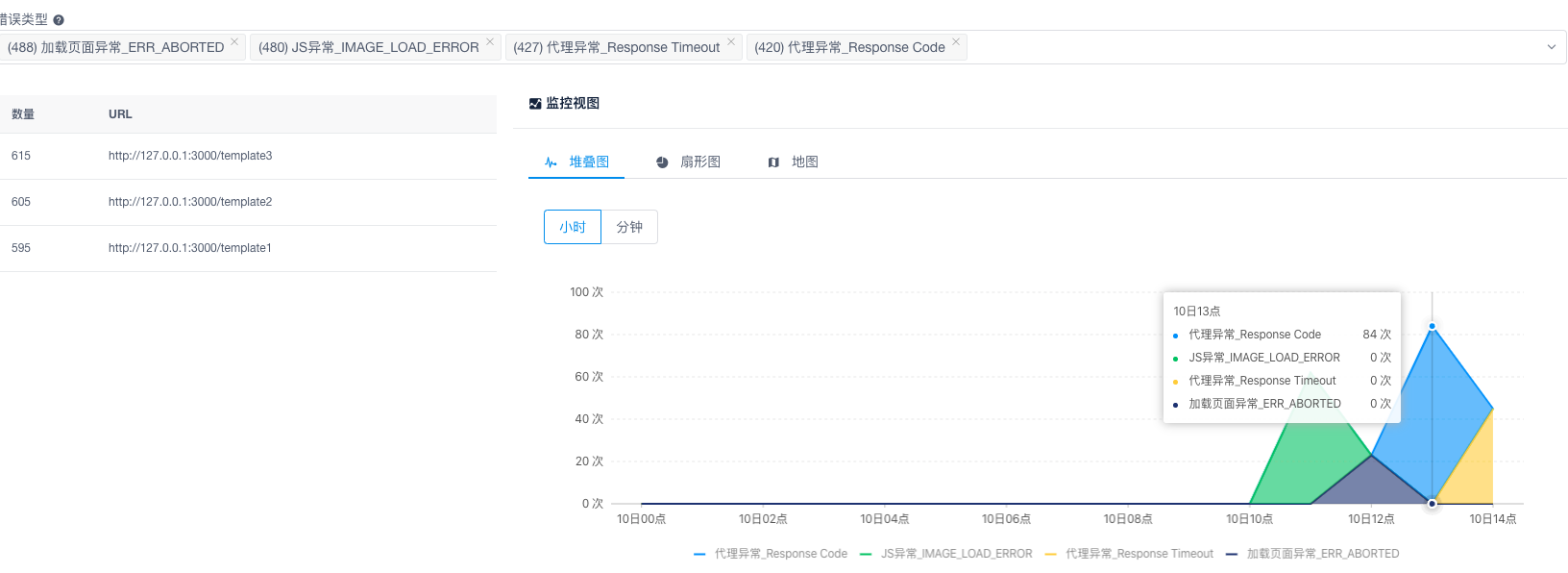Click the 80 次 y-axis label
This screenshot has height=573, width=1568.
pos(589,335)
